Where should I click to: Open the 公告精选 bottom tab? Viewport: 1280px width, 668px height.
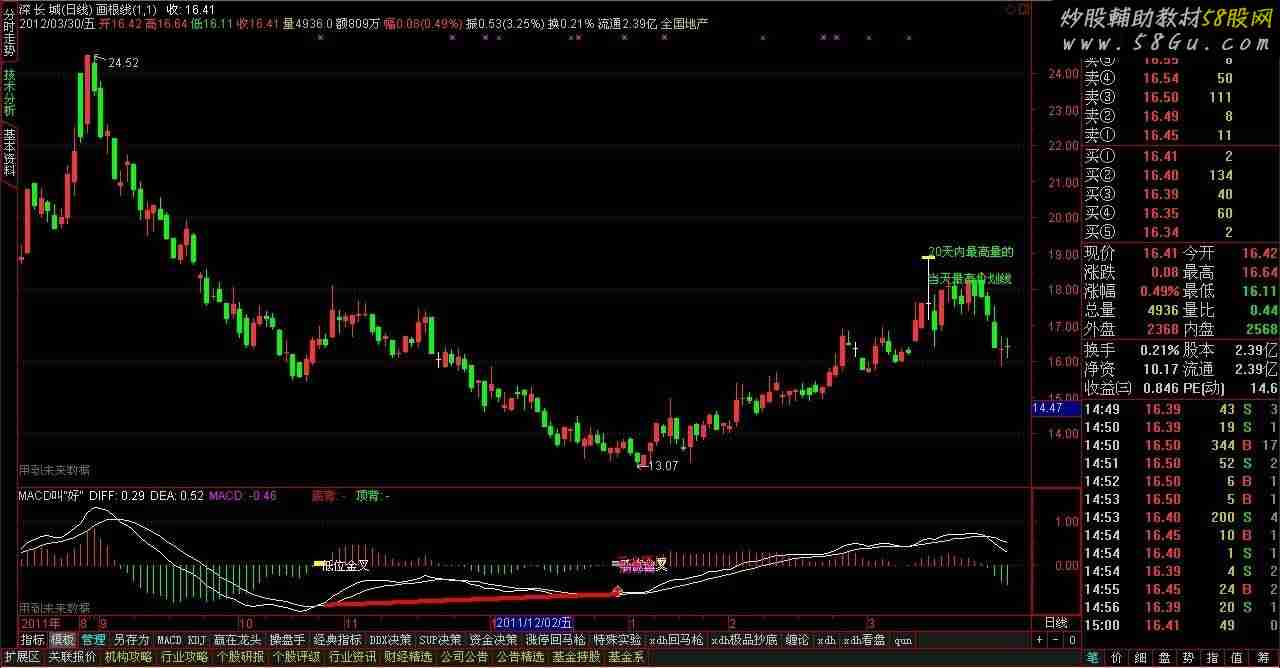[520, 657]
